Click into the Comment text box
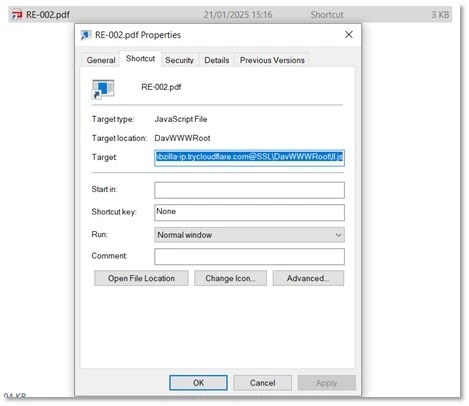This screenshot has height=406, width=469. 249,256
